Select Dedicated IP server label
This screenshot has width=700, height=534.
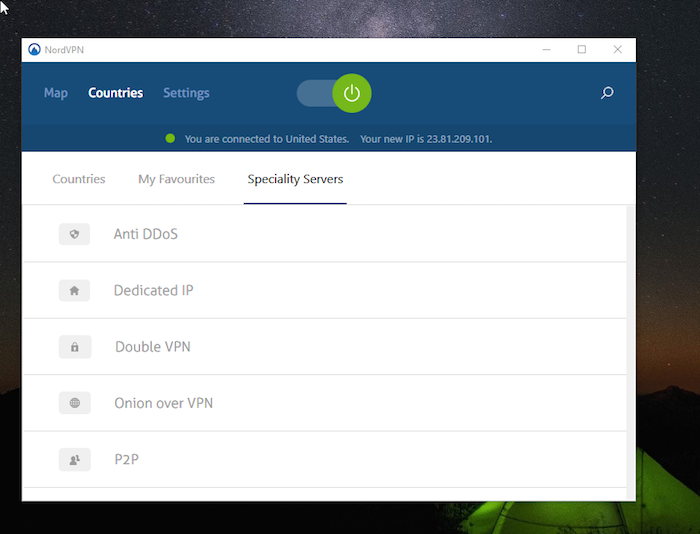154,291
